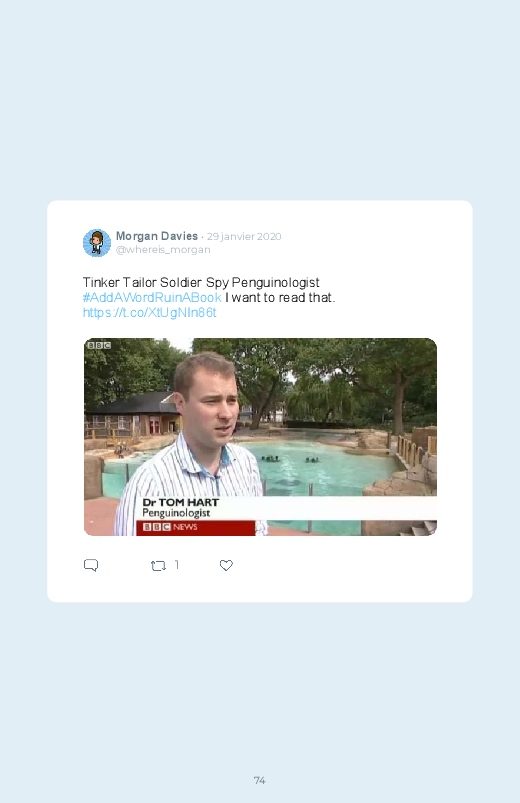The height and width of the screenshot is (803, 520).
Task: Open the BBC interview photo thumbnail
Action: coord(260,437)
